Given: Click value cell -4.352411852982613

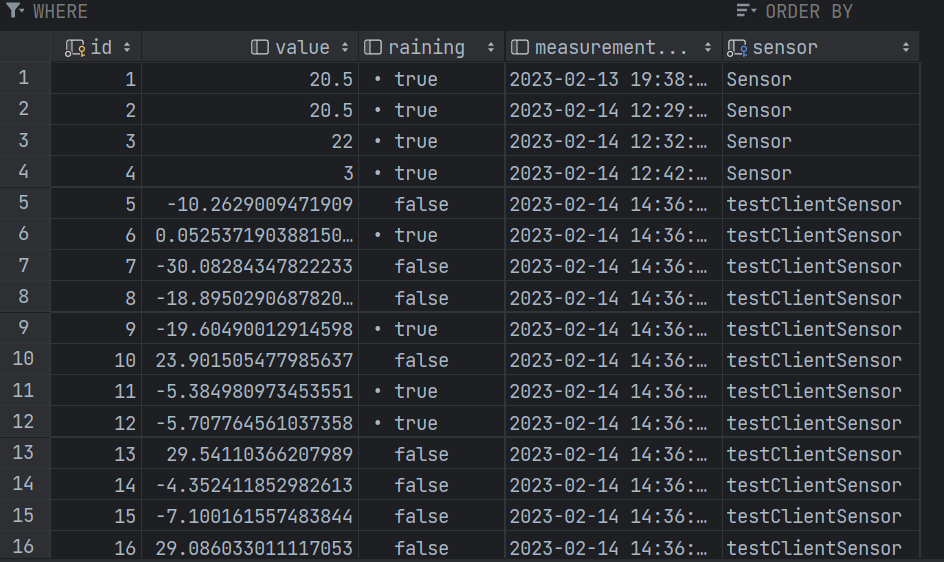Looking at the screenshot, I should (x=250, y=486).
